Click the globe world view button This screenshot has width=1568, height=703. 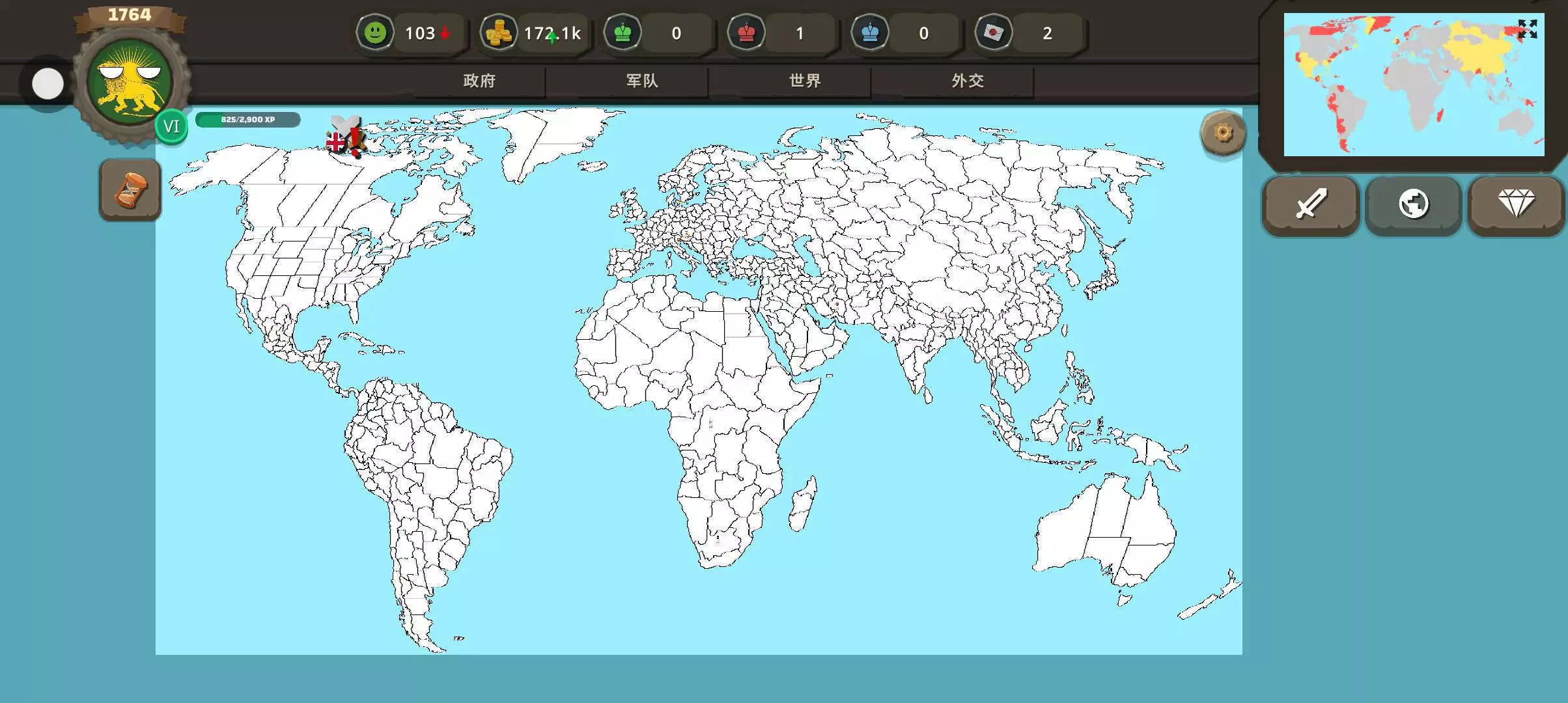click(x=1414, y=204)
